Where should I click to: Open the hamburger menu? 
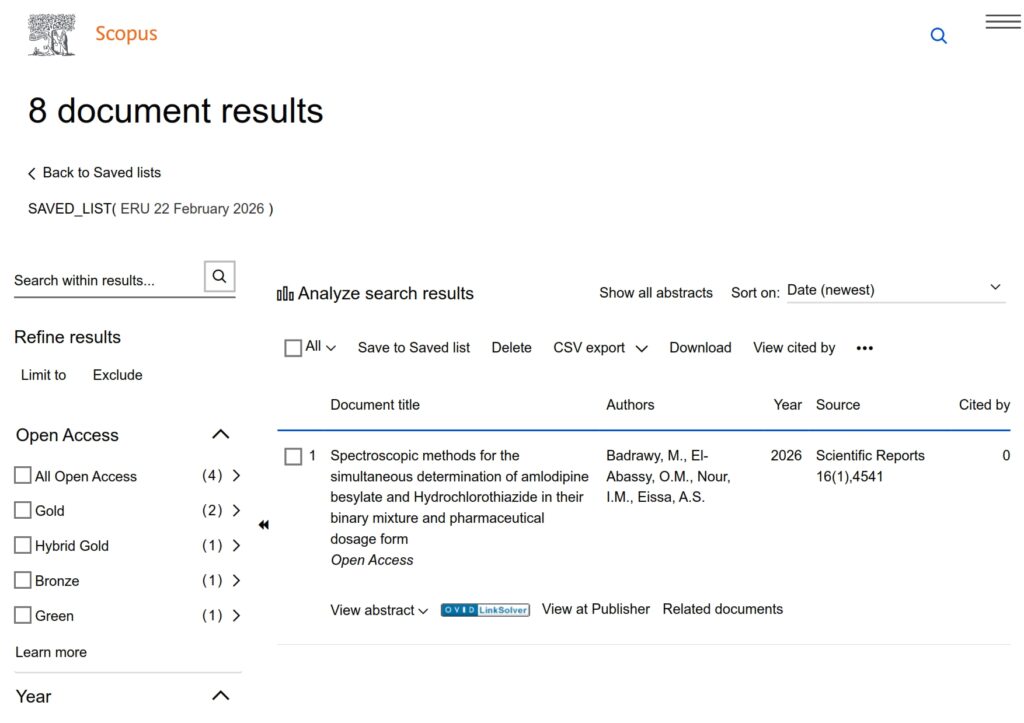[1002, 22]
